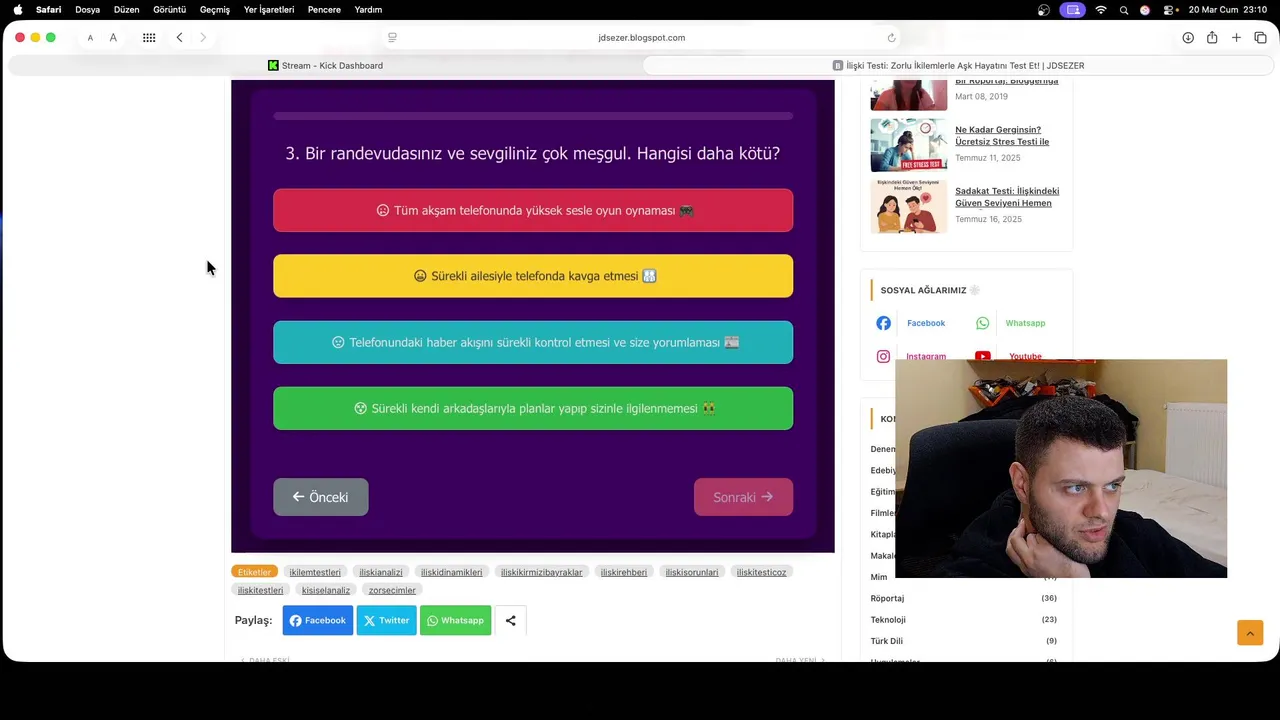The width and height of the screenshot is (1280, 720).
Task: Open Yardım menu
Action: point(368,9)
